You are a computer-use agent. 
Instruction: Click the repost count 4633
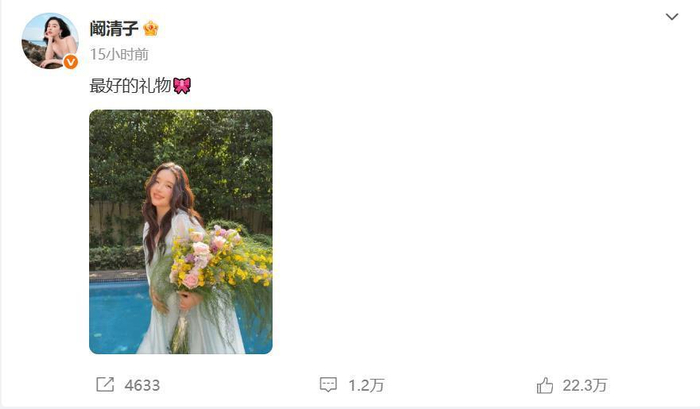pyautogui.click(x=143, y=385)
